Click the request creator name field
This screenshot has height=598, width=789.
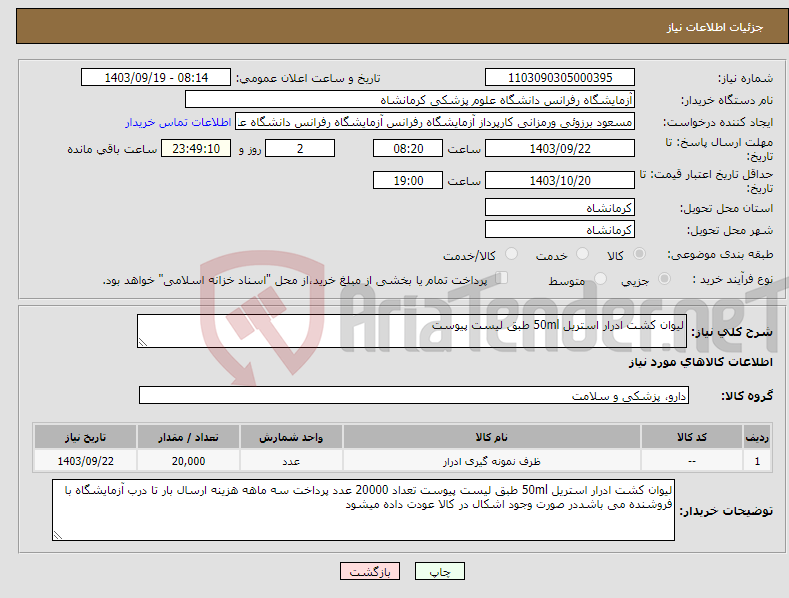point(435,122)
